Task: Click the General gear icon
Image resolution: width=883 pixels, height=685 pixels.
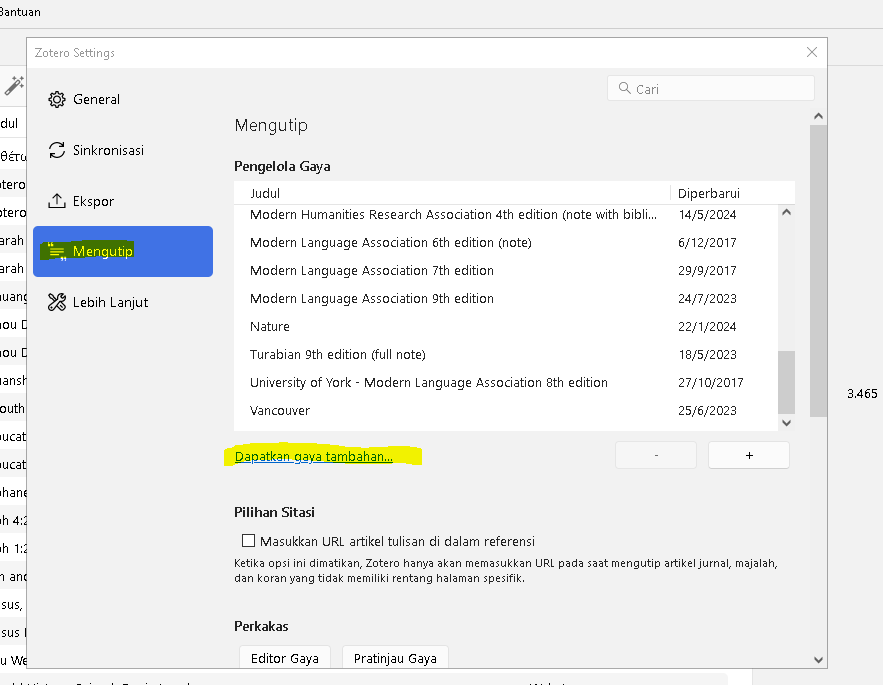Action: pos(56,99)
